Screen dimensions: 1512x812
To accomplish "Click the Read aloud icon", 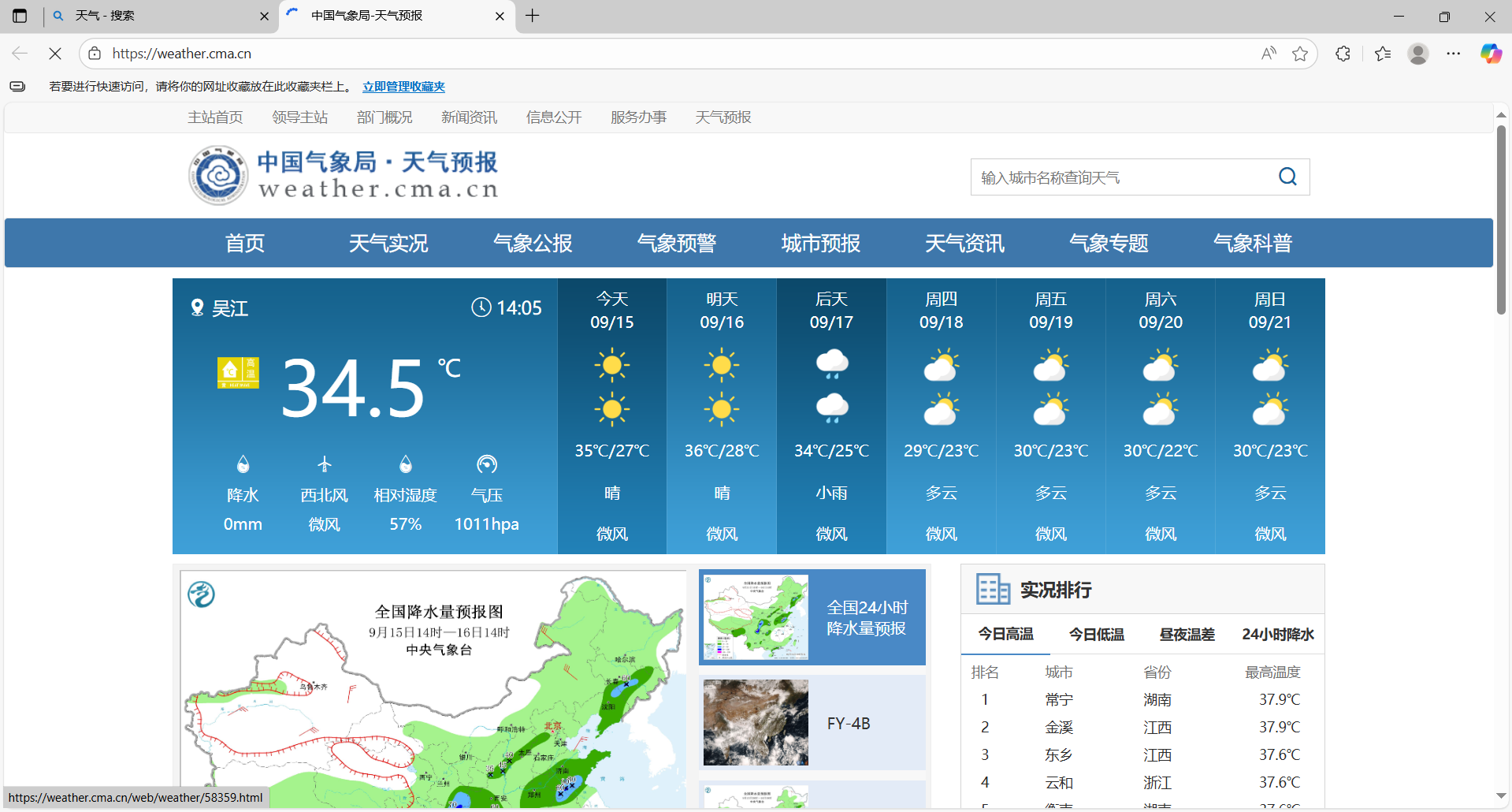I will click(x=1269, y=54).
